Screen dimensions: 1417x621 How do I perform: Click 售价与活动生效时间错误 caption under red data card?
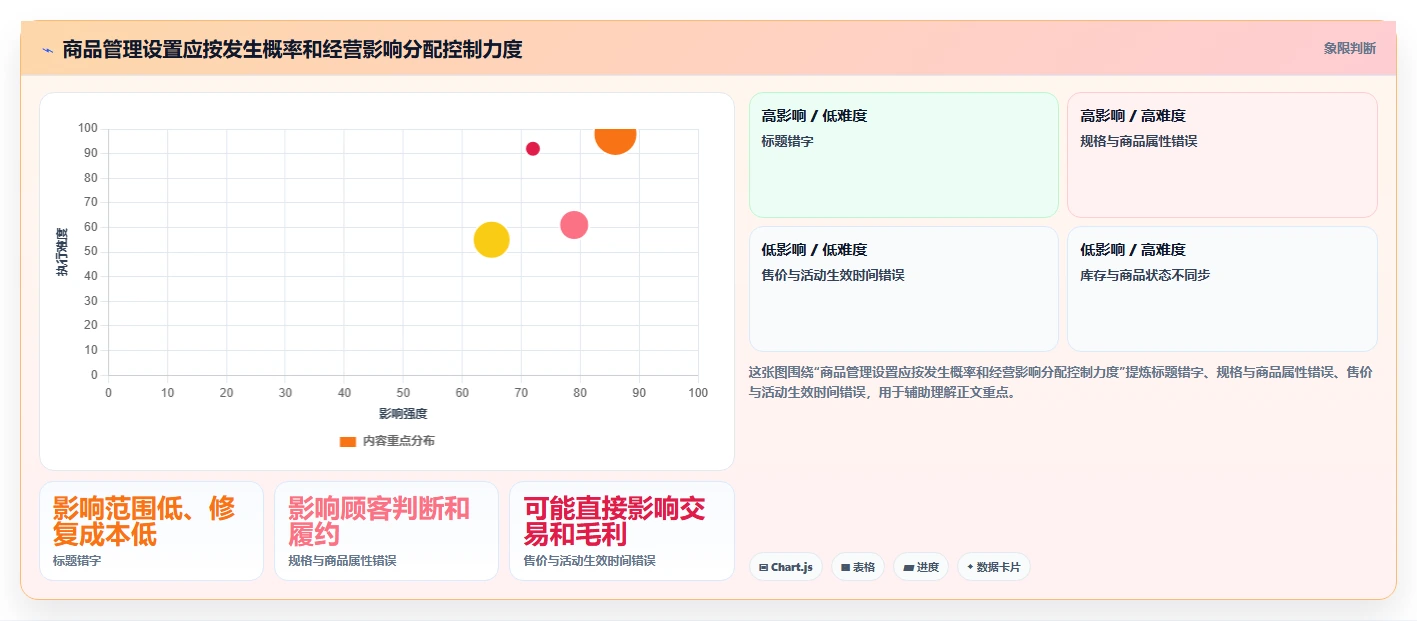point(590,561)
